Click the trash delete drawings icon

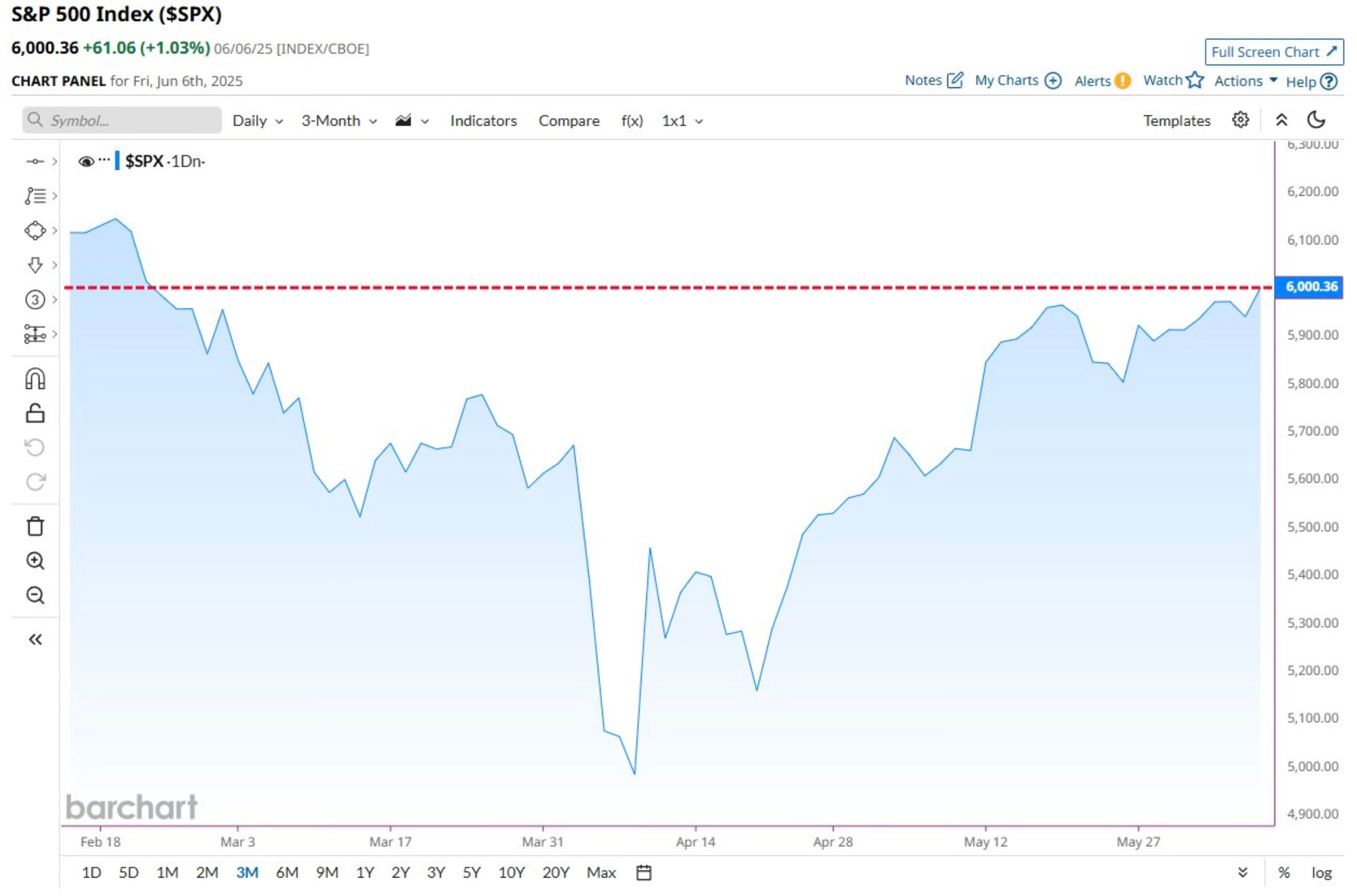click(x=35, y=526)
